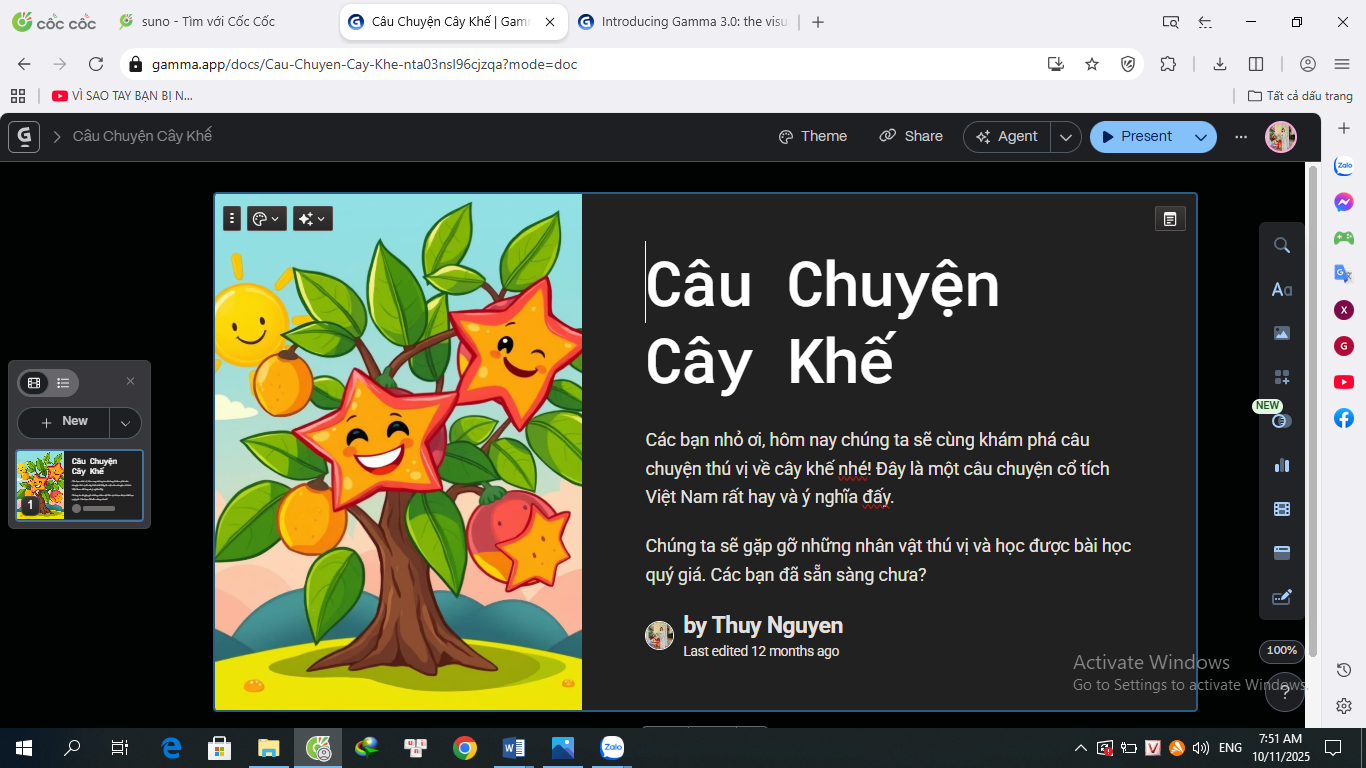
Task: Expand the dropdown next to New card
Action: pyautogui.click(x=125, y=423)
